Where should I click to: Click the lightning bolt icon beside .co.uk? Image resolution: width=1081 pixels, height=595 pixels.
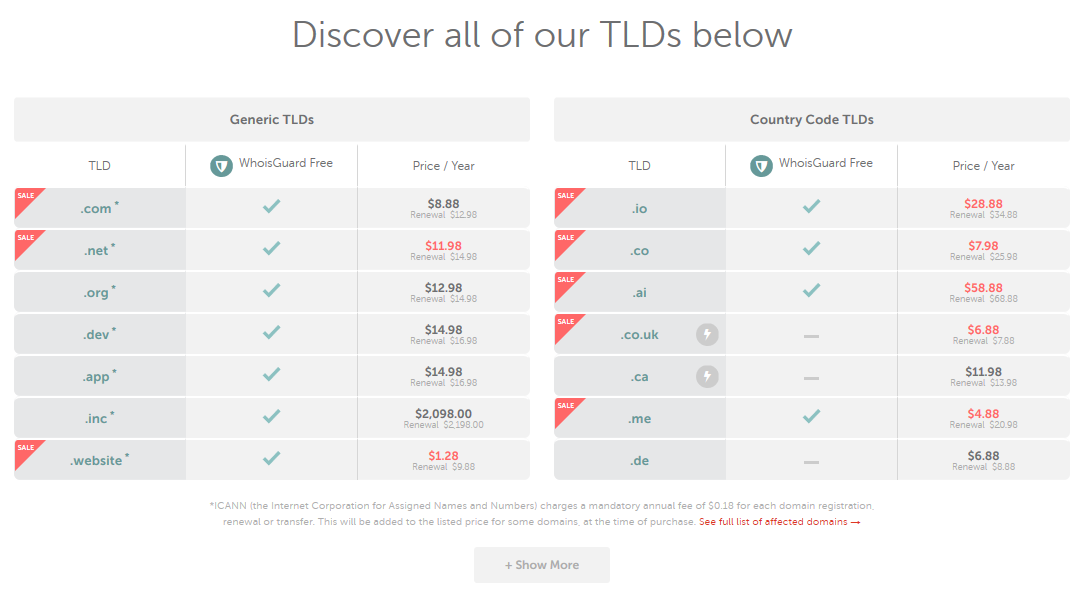click(x=707, y=334)
